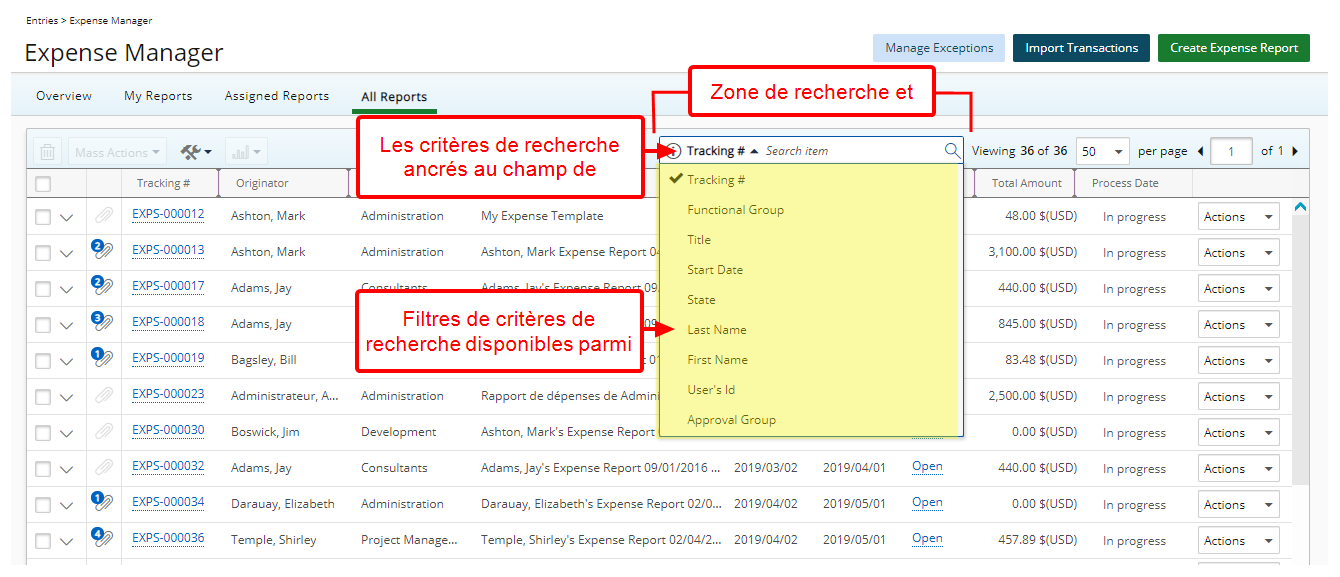Screen dimensions: 1340x577
Task: Click the Create Expense Report button
Action: tap(1233, 48)
